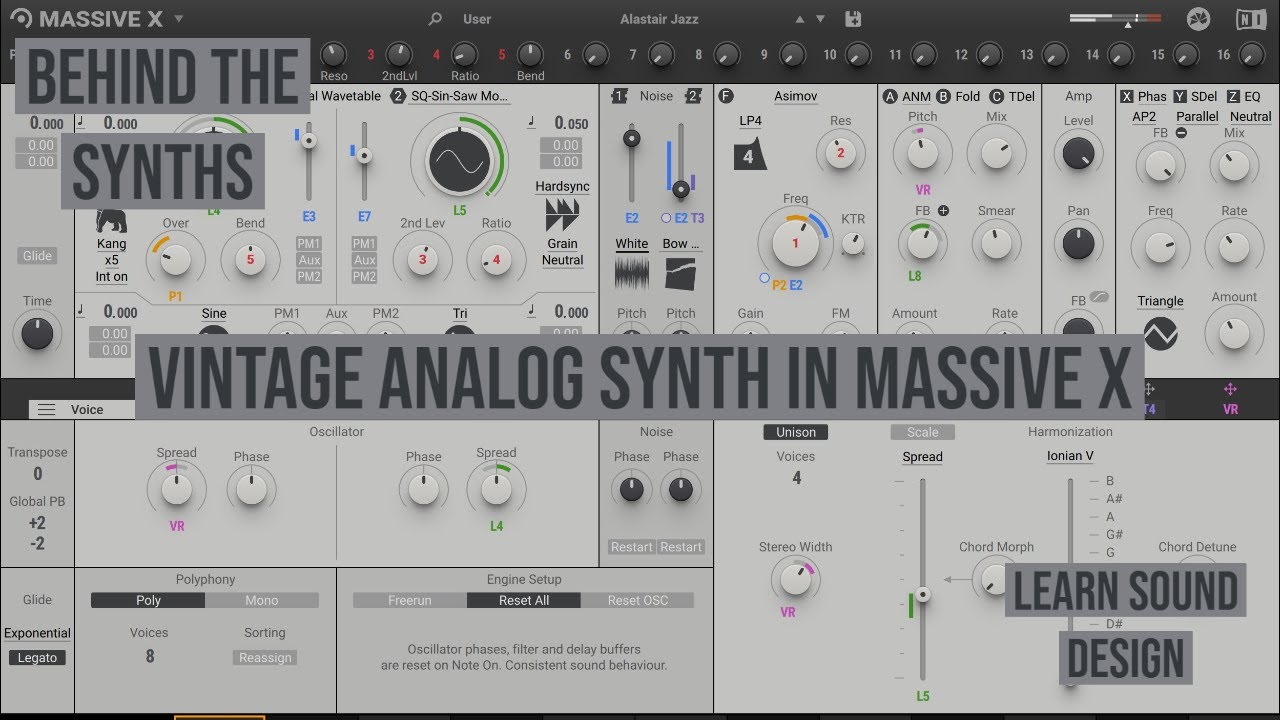Select Reset OSC engine setup
Viewport: 1280px width, 720px height.
(638, 600)
